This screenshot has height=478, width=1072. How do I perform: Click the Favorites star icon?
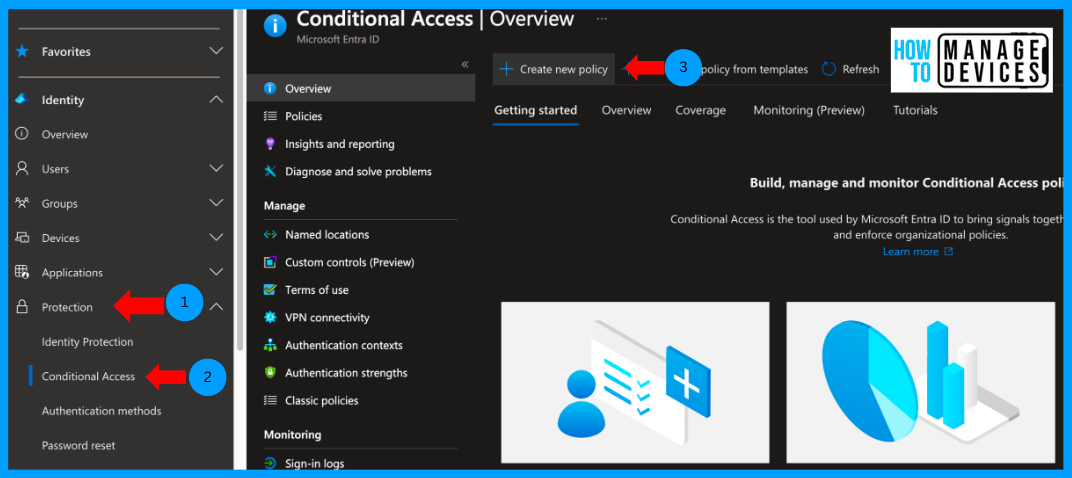[x=22, y=51]
